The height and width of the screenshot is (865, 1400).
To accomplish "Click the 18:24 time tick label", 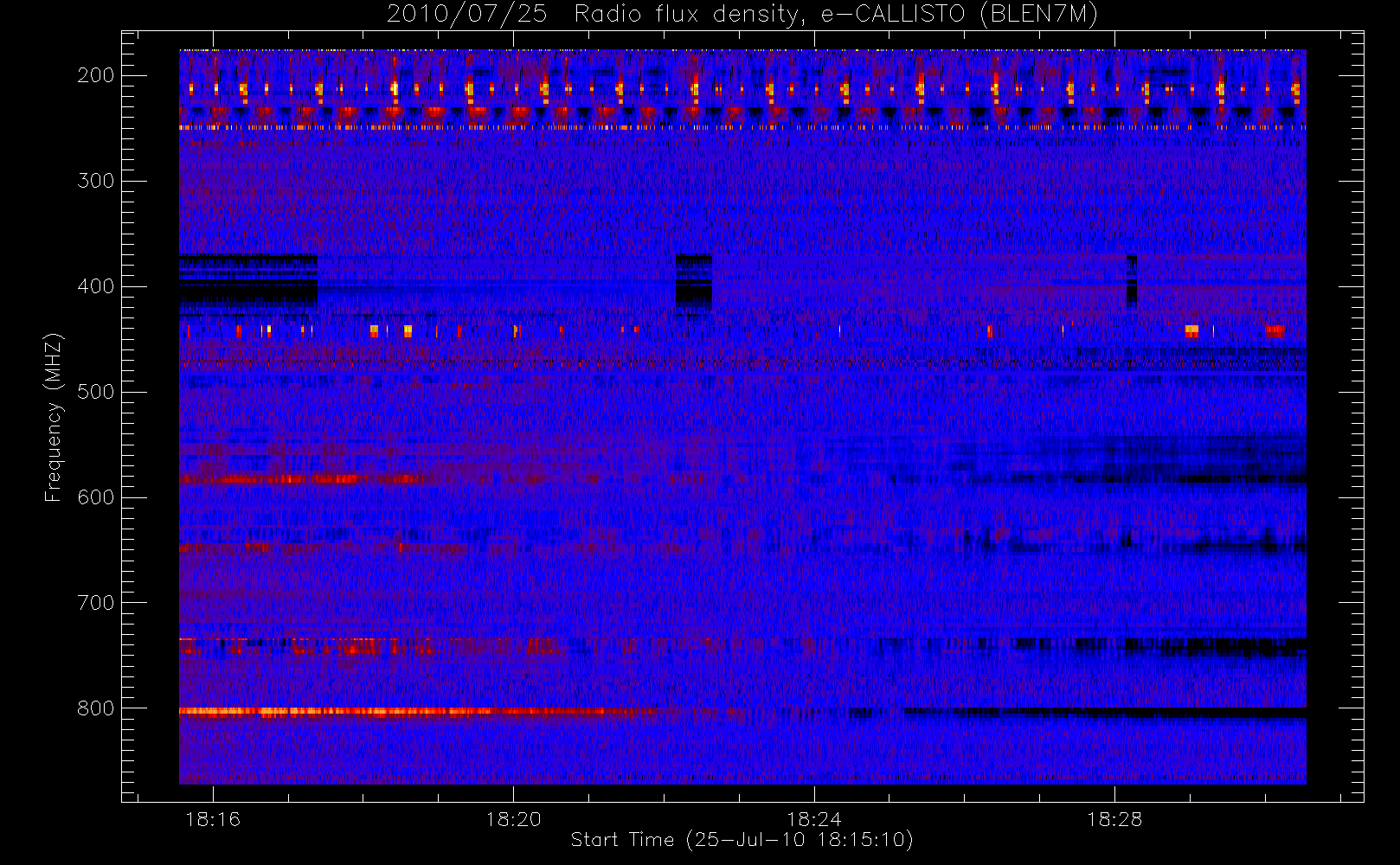I will click(813, 819).
